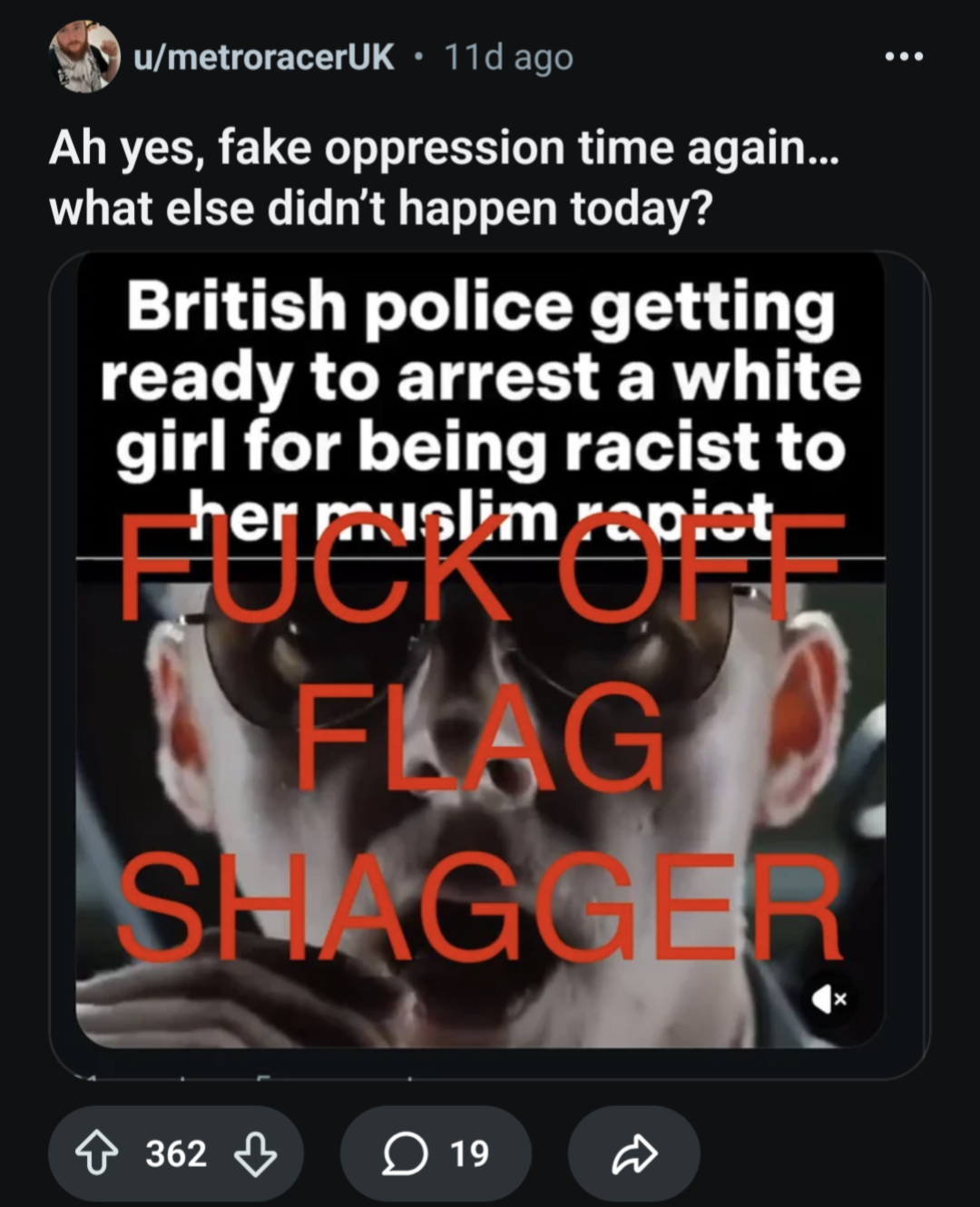Tap the red 'FUCK OFF' overlay text
The height and width of the screenshot is (1207, 980).
(x=481, y=567)
